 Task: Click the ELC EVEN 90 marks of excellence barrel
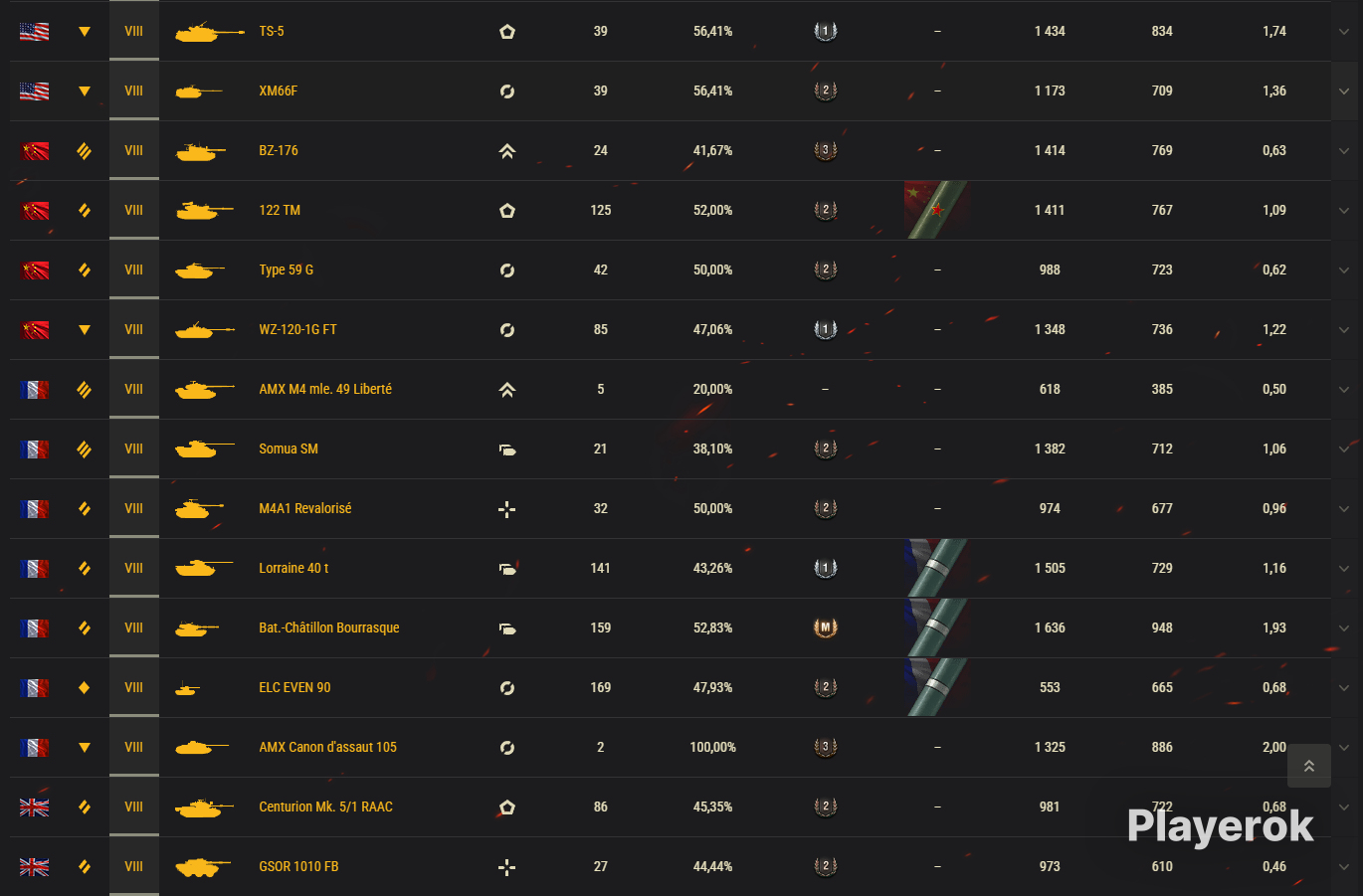pos(936,687)
